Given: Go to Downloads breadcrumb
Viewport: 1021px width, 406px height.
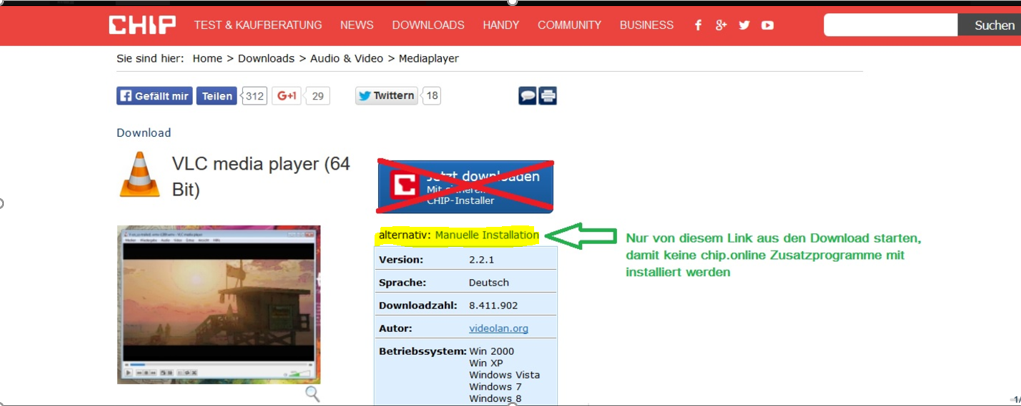Looking at the screenshot, I should 266,59.
